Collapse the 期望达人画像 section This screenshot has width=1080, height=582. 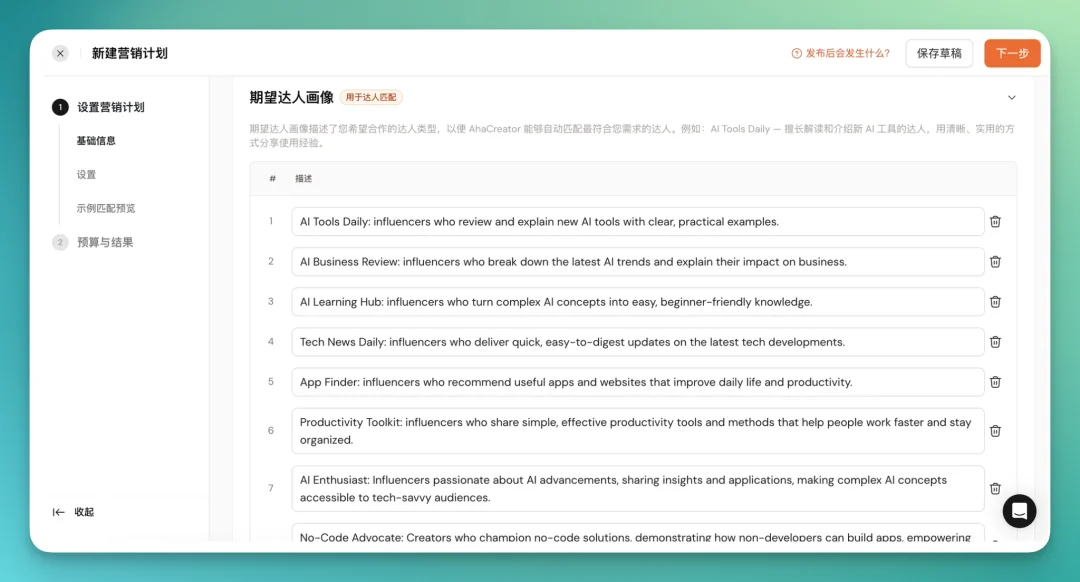pos(1011,97)
